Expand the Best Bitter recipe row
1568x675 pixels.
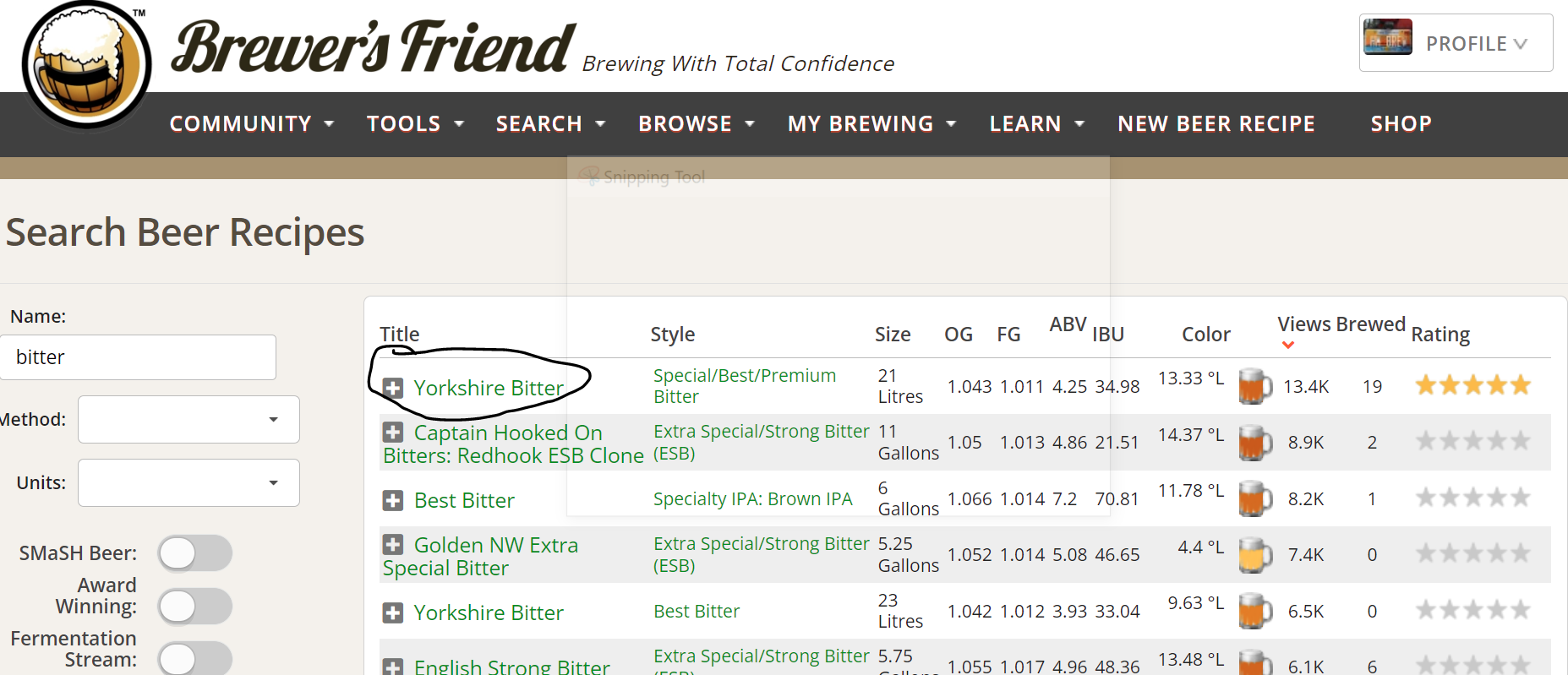click(393, 500)
